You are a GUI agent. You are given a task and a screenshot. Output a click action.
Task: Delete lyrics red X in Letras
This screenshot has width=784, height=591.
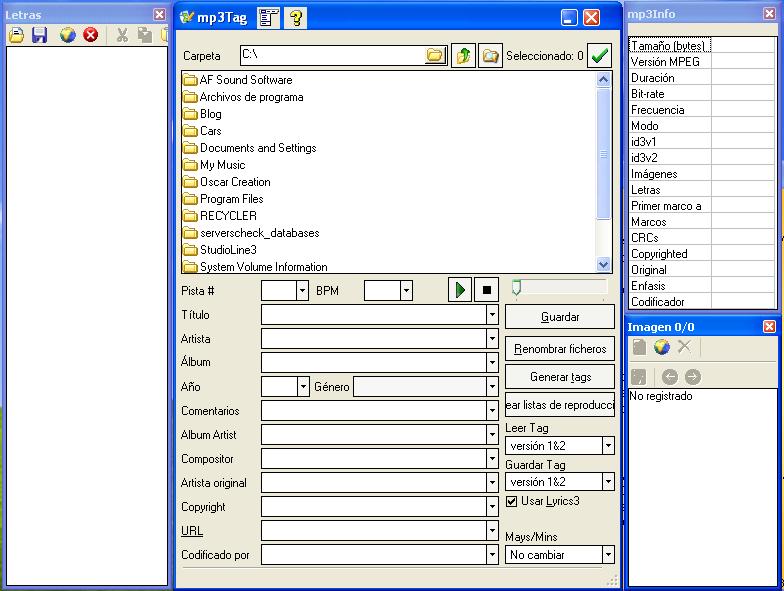[x=90, y=35]
